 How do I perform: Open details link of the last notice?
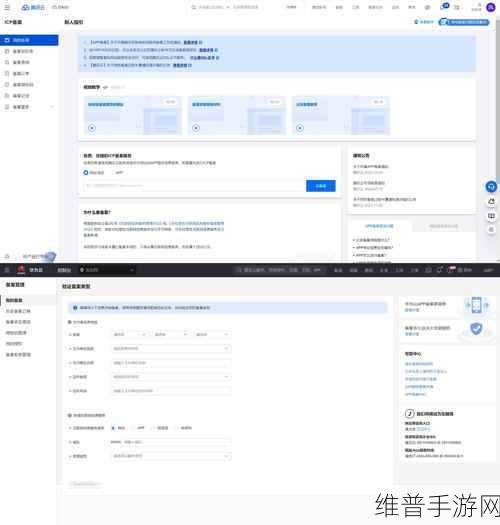coord(182,65)
